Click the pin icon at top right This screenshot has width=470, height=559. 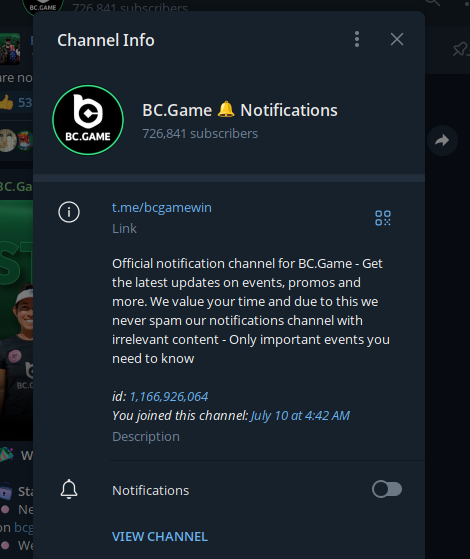click(x=461, y=49)
